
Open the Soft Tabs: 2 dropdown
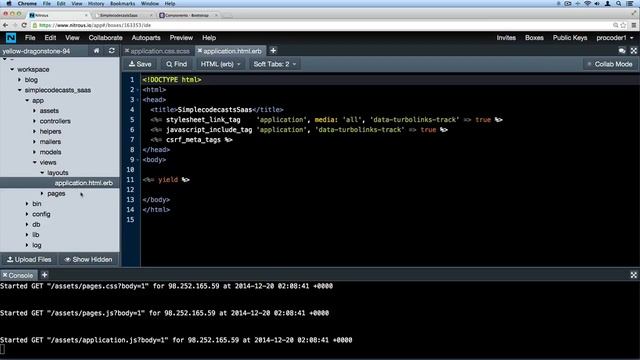tap(275, 64)
